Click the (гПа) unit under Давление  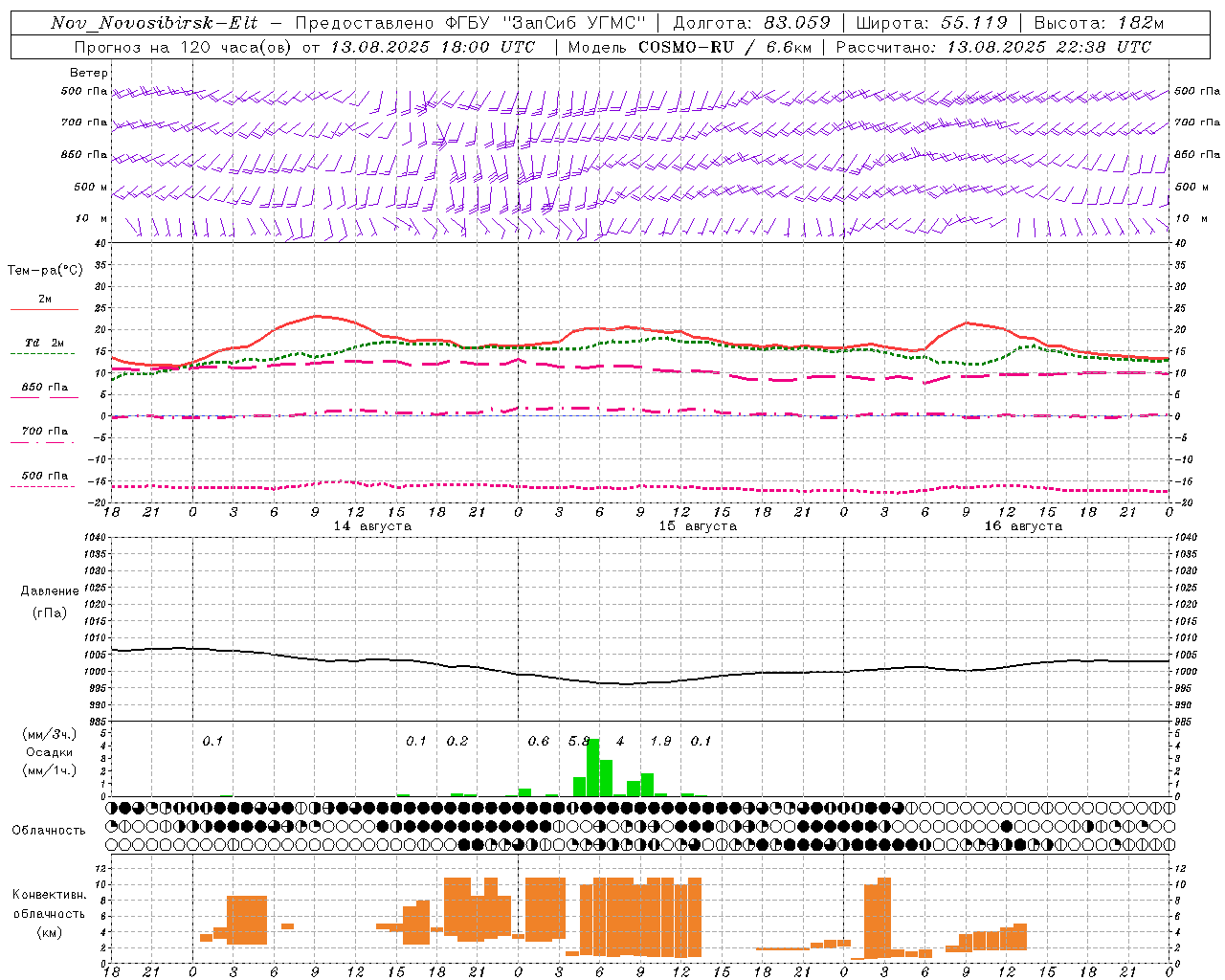[x=50, y=612]
